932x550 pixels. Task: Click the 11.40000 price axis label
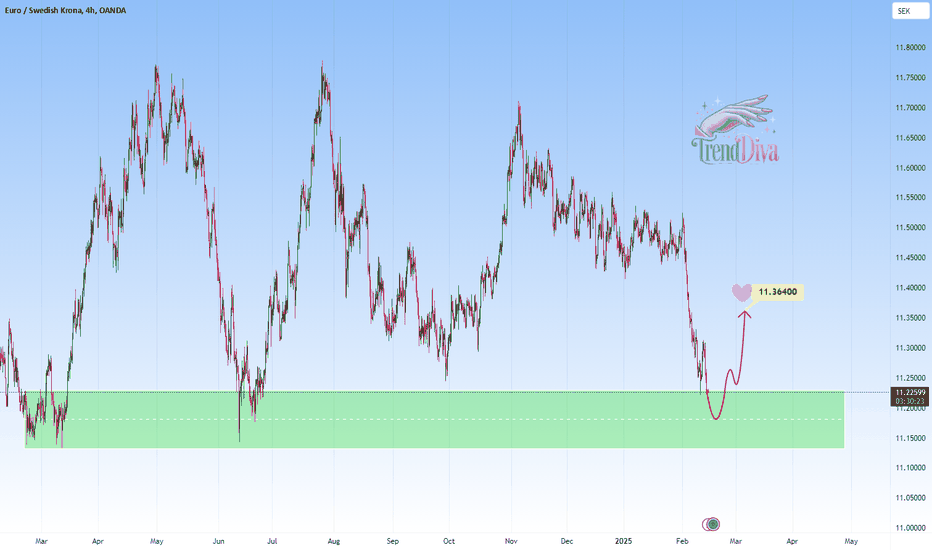(911, 288)
